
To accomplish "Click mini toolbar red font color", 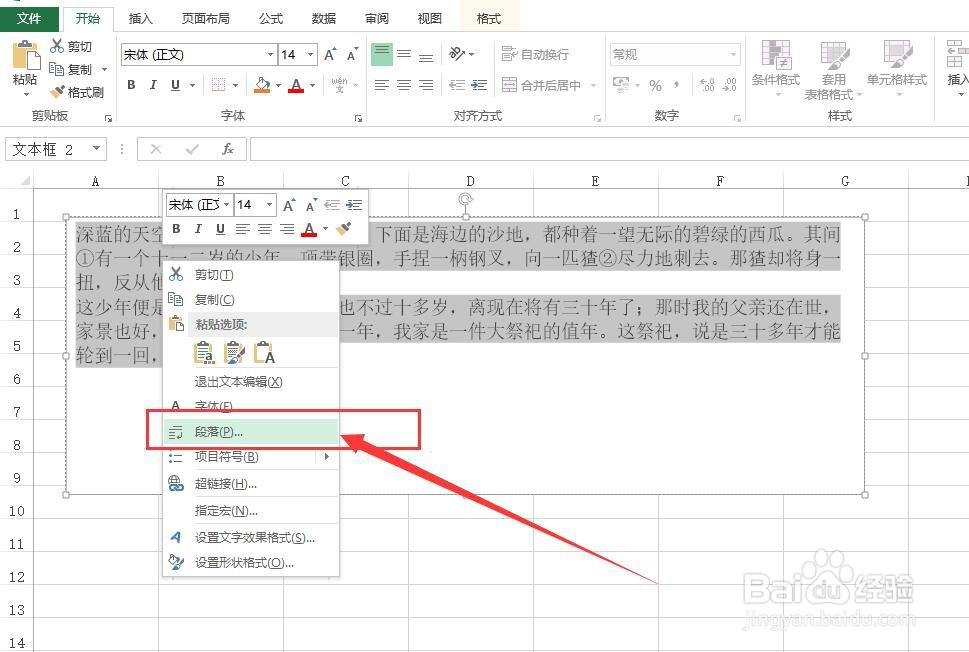I will pyautogui.click(x=310, y=229).
